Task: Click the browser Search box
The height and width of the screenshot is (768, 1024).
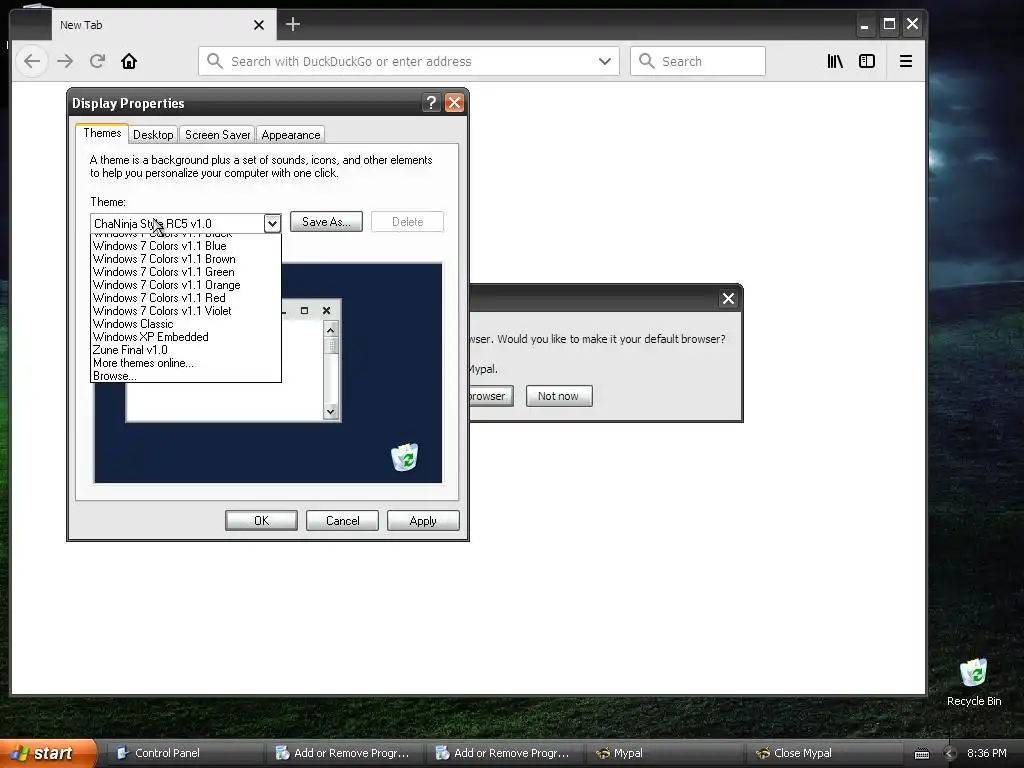Action: tap(698, 61)
